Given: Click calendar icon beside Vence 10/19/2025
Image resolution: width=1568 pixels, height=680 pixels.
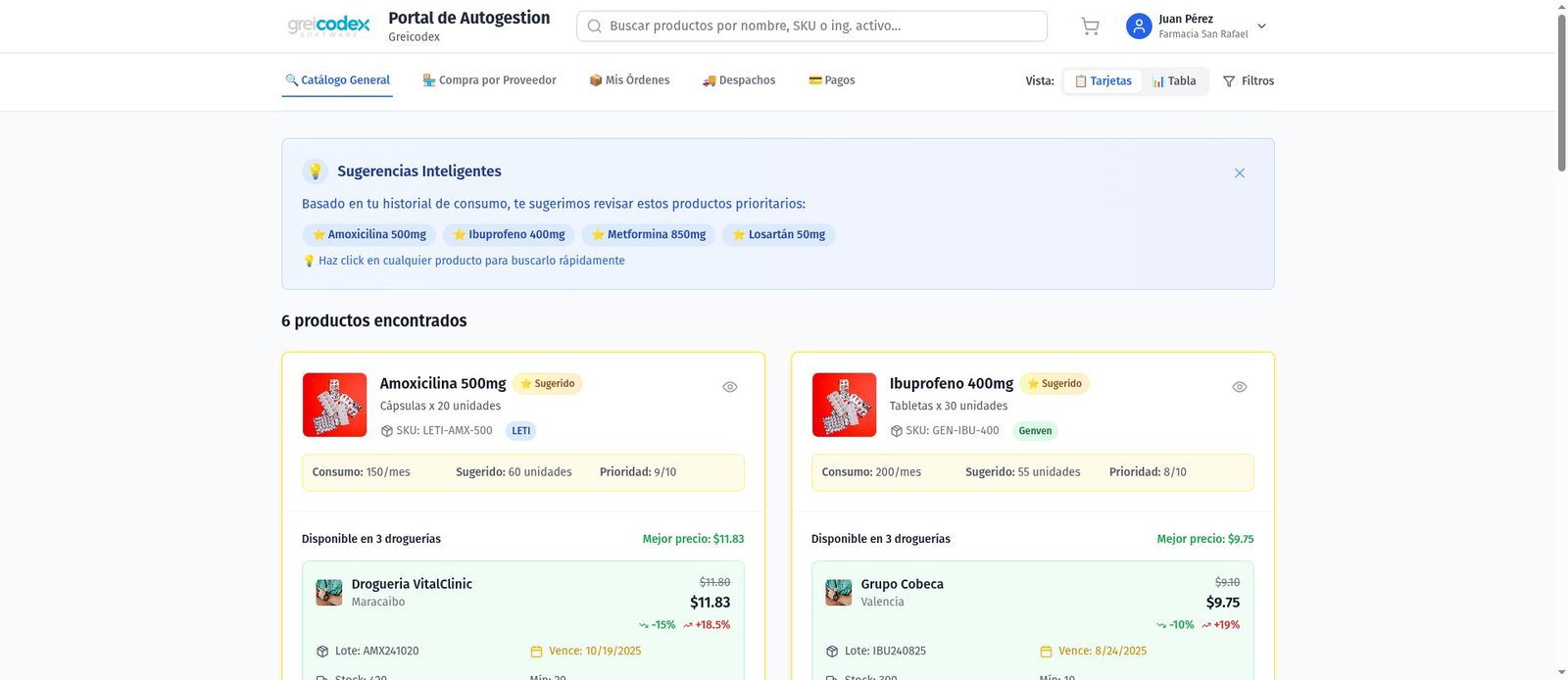Looking at the screenshot, I should pyautogui.click(x=536, y=652).
